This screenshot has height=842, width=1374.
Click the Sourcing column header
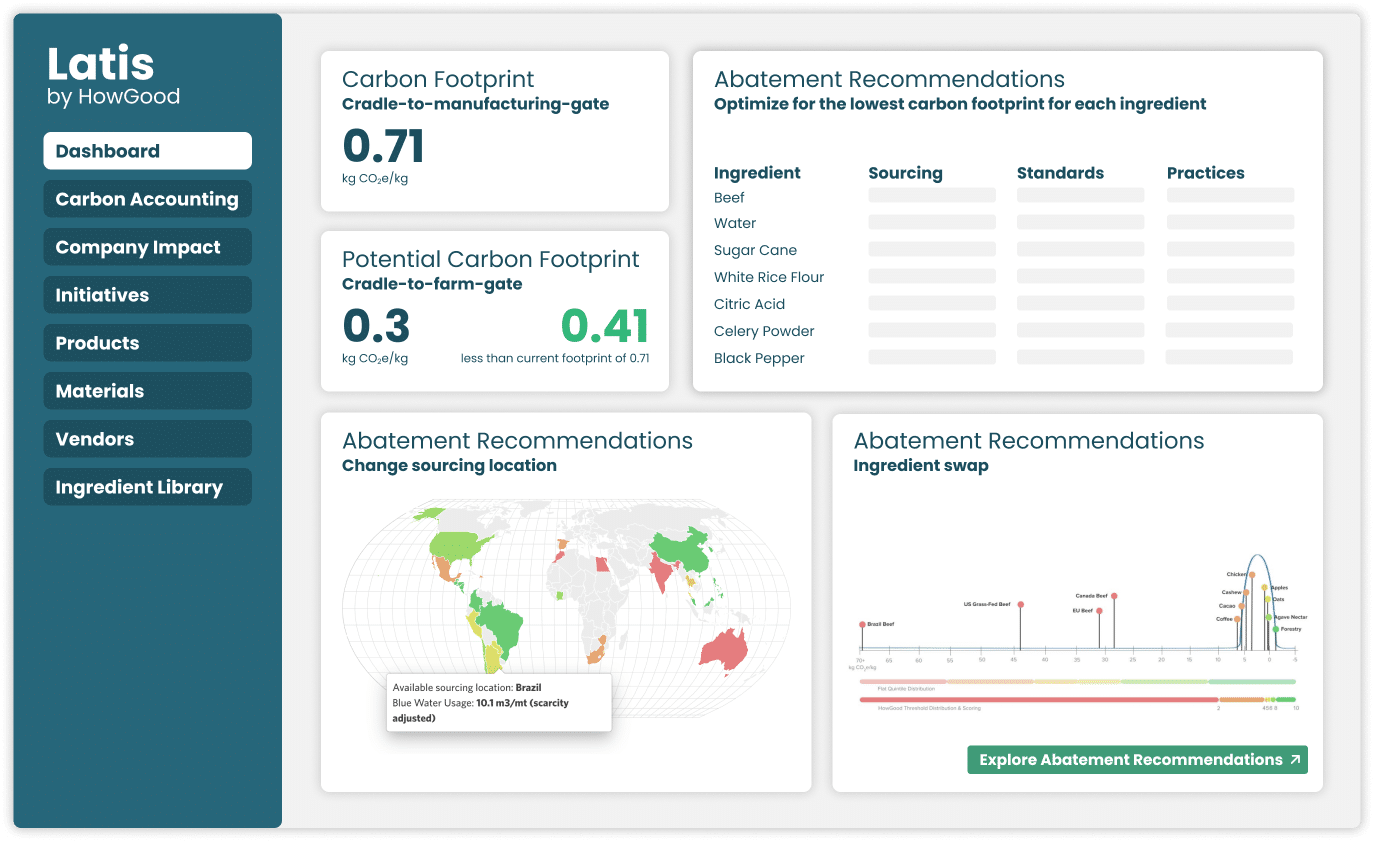(905, 173)
